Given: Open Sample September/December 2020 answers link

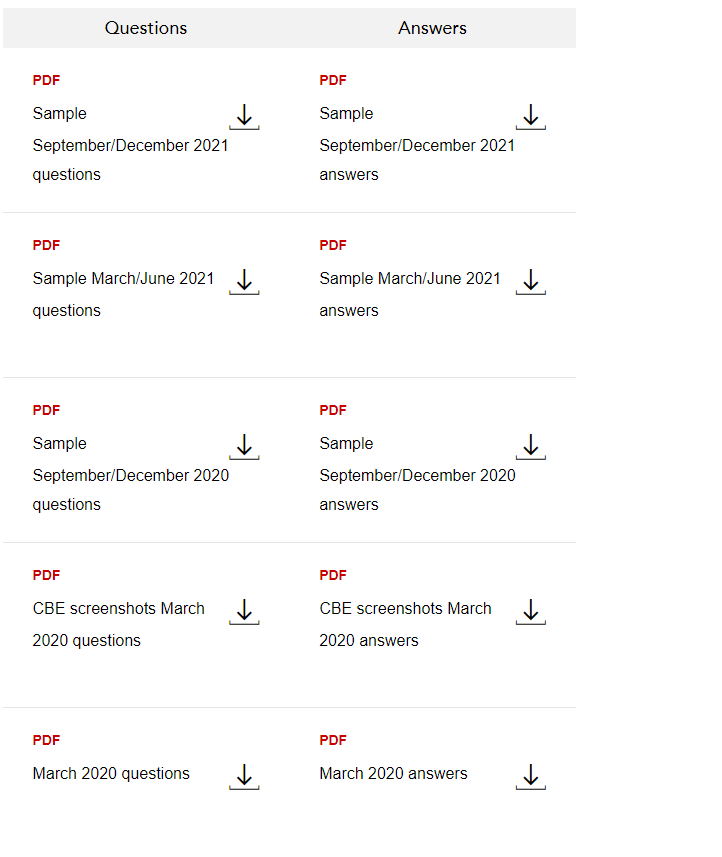Looking at the screenshot, I should (418, 474).
